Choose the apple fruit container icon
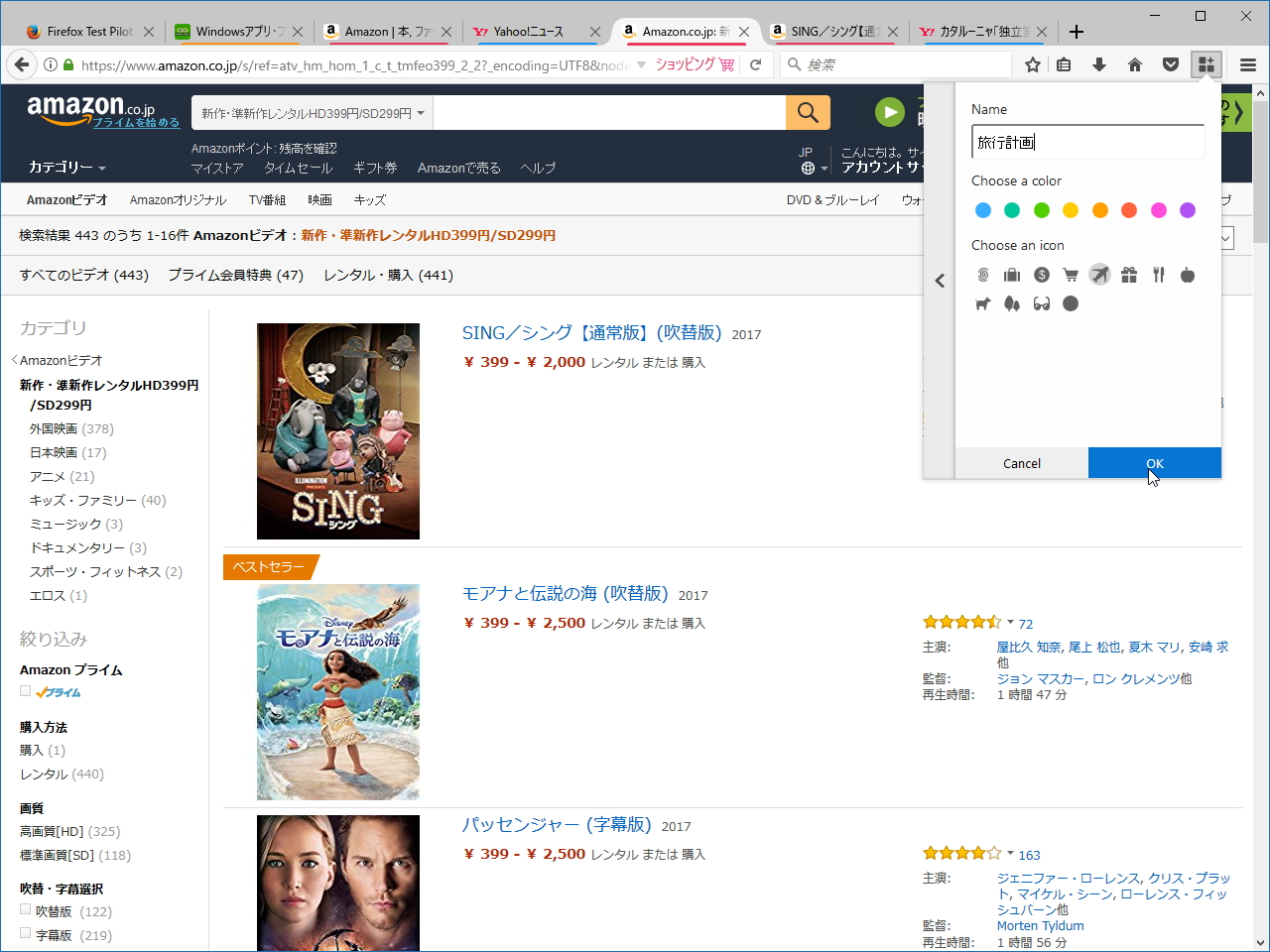Screen dimensions: 1270x952 pyautogui.click(x=1188, y=275)
